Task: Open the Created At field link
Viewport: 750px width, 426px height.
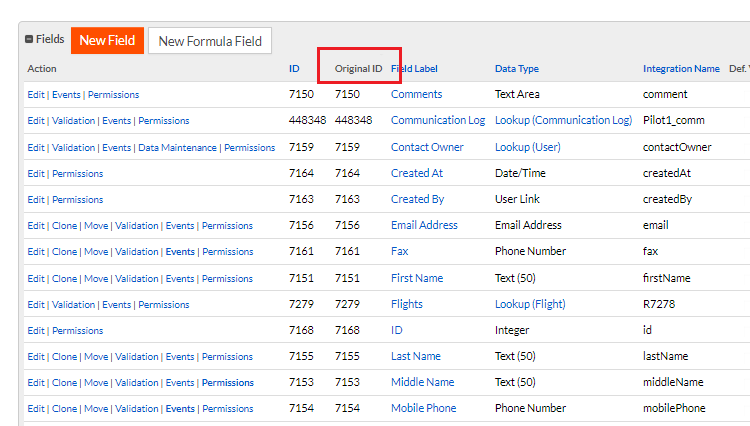Action: 417,173
